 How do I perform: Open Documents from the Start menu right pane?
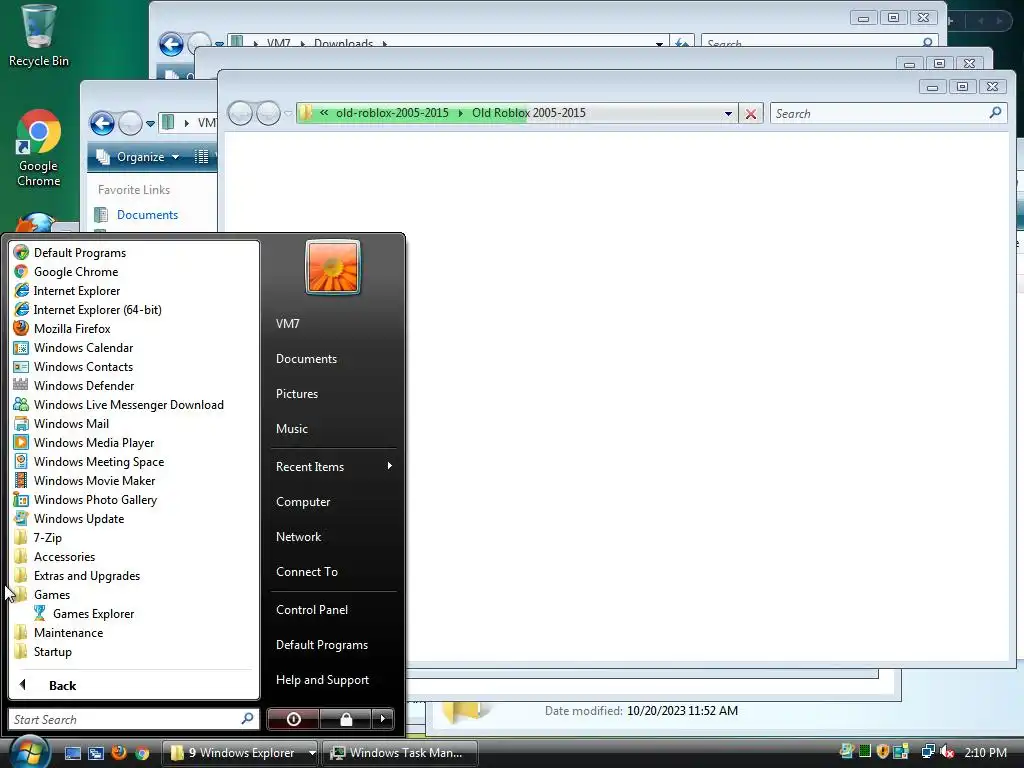click(x=306, y=359)
